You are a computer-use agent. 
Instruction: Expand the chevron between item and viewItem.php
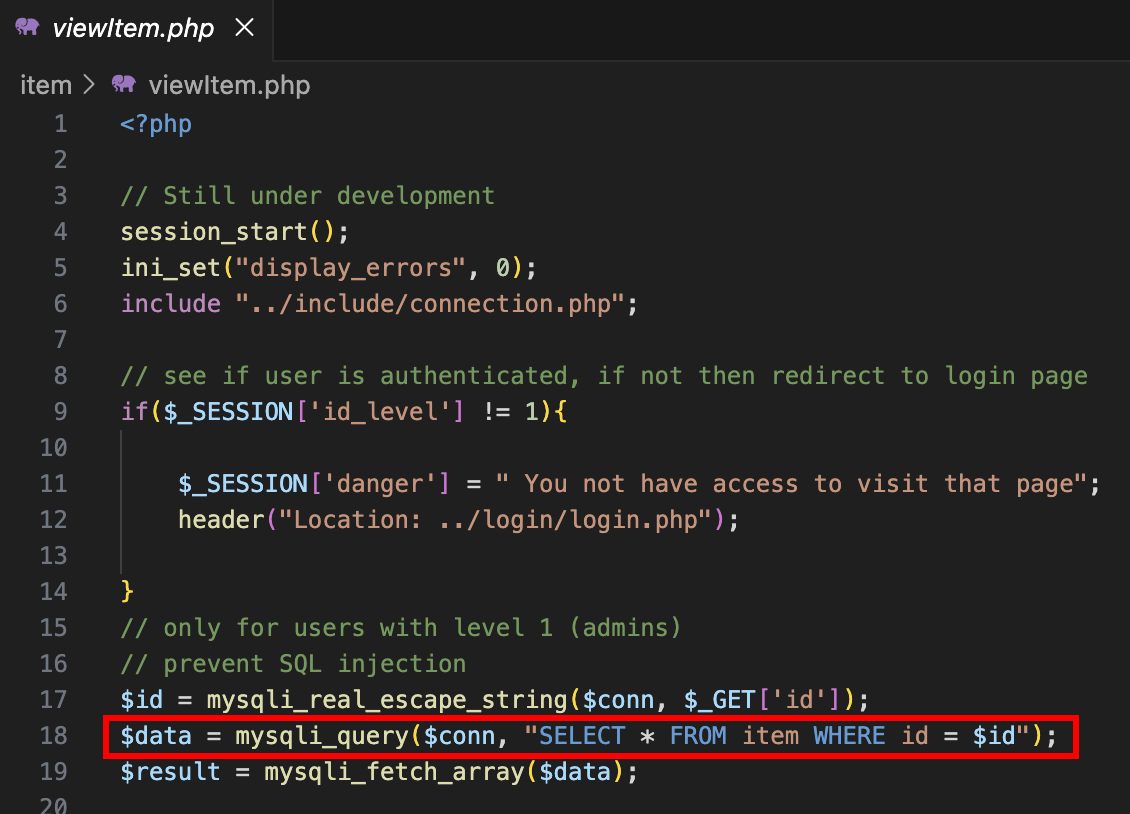click(x=89, y=84)
